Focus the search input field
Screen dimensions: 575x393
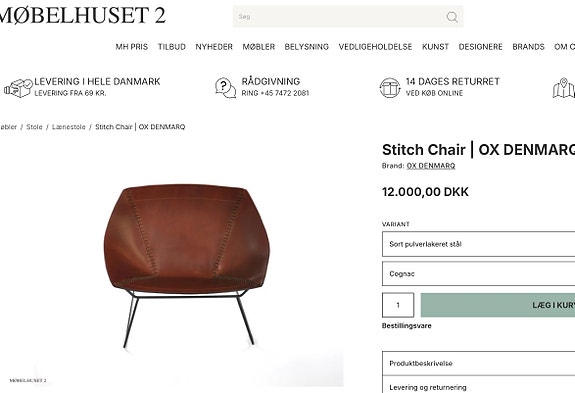click(x=337, y=16)
